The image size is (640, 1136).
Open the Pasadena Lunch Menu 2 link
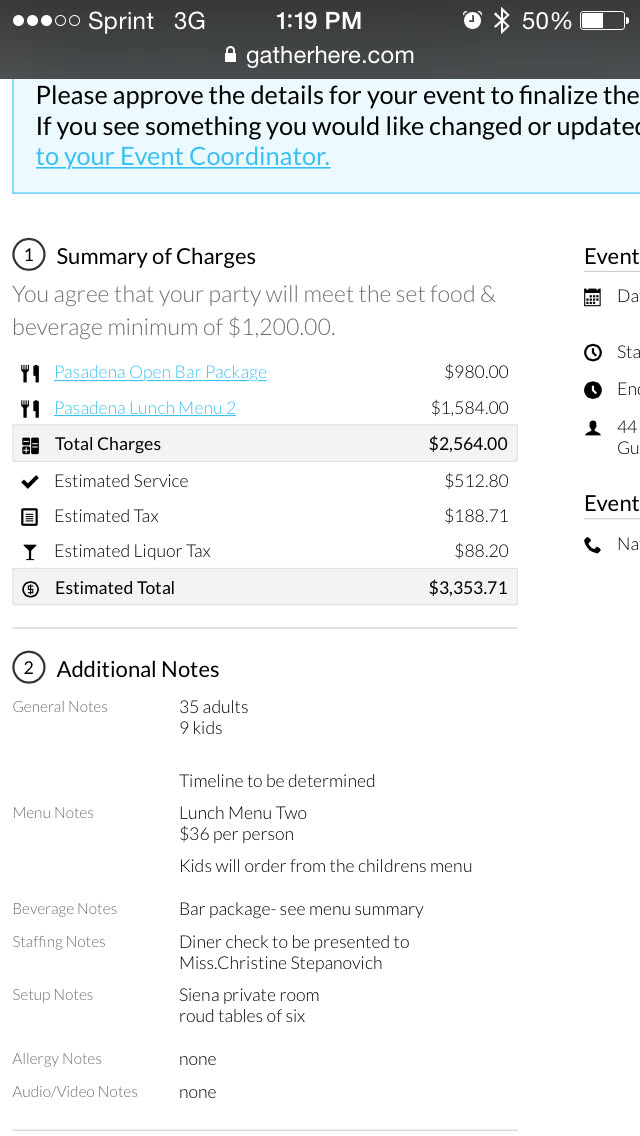tap(145, 408)
